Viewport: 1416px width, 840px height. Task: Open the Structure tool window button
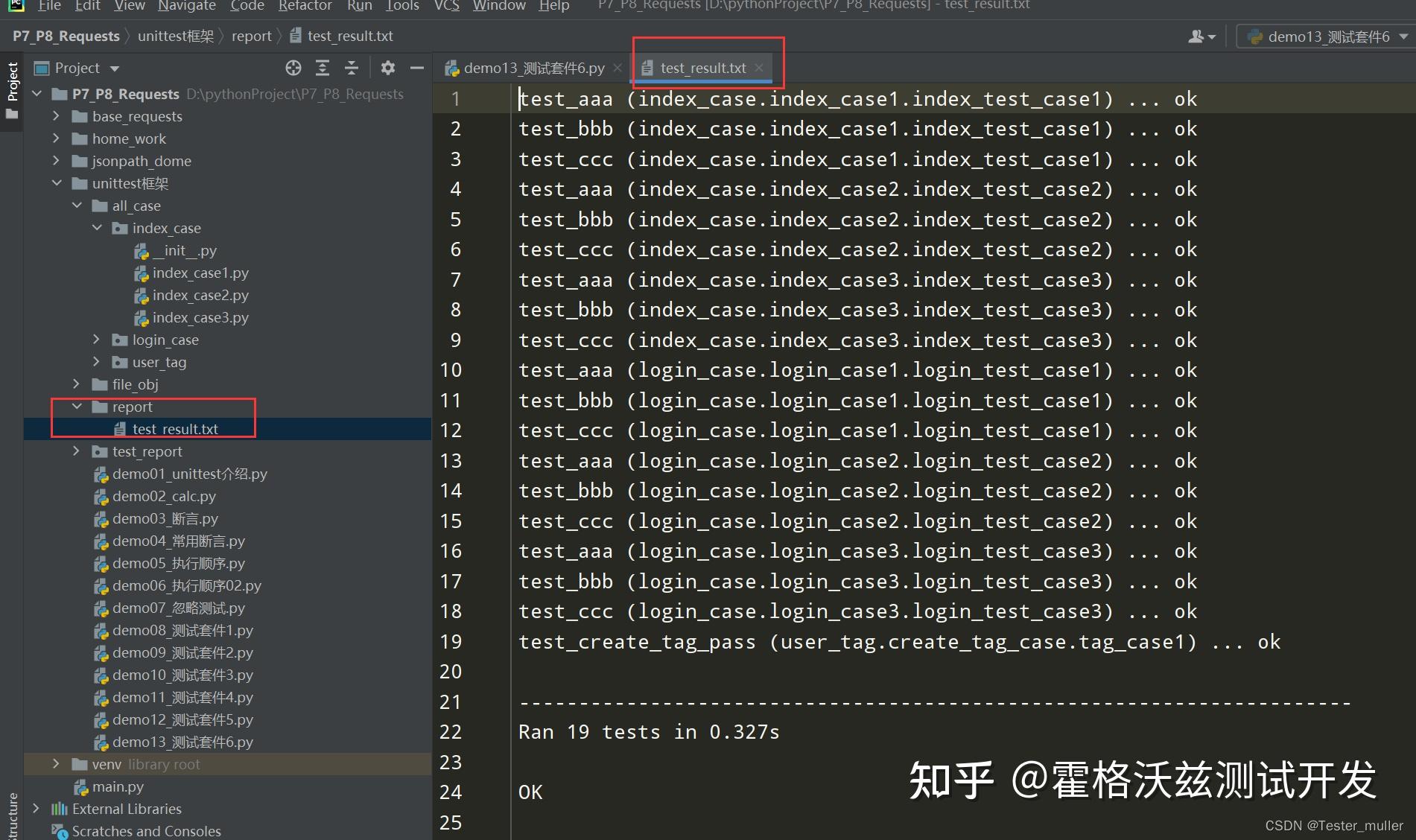click(x=11, y=815)
